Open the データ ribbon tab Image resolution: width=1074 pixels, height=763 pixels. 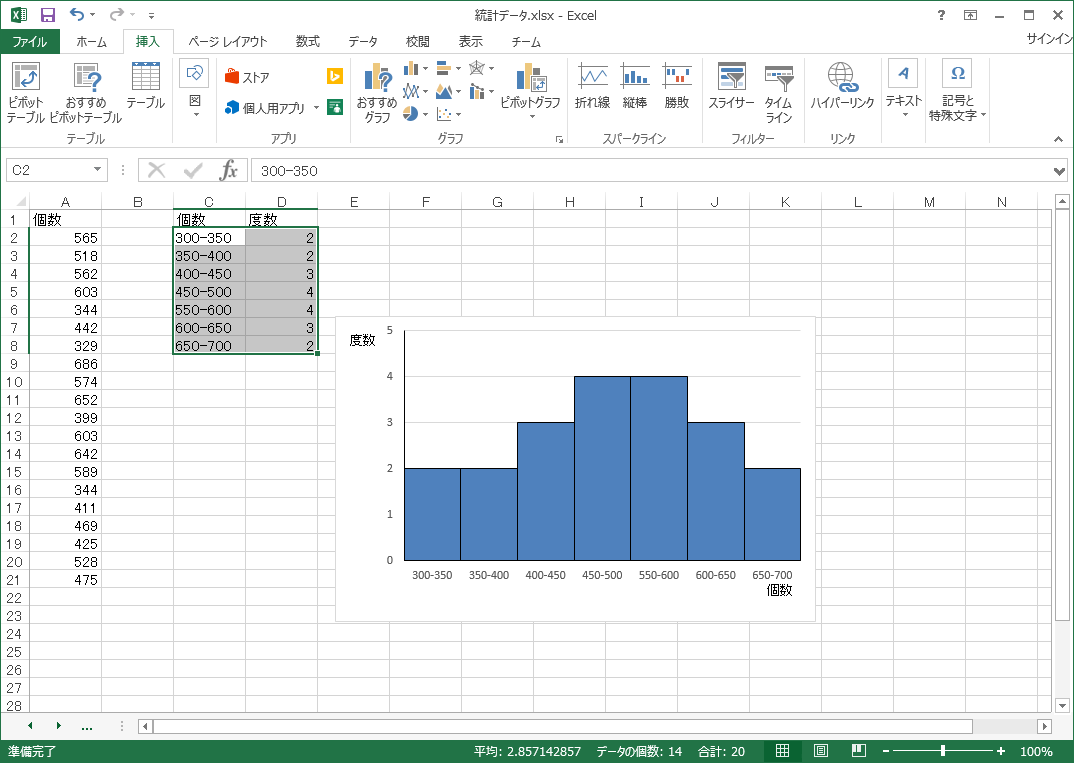coord(362,41)
